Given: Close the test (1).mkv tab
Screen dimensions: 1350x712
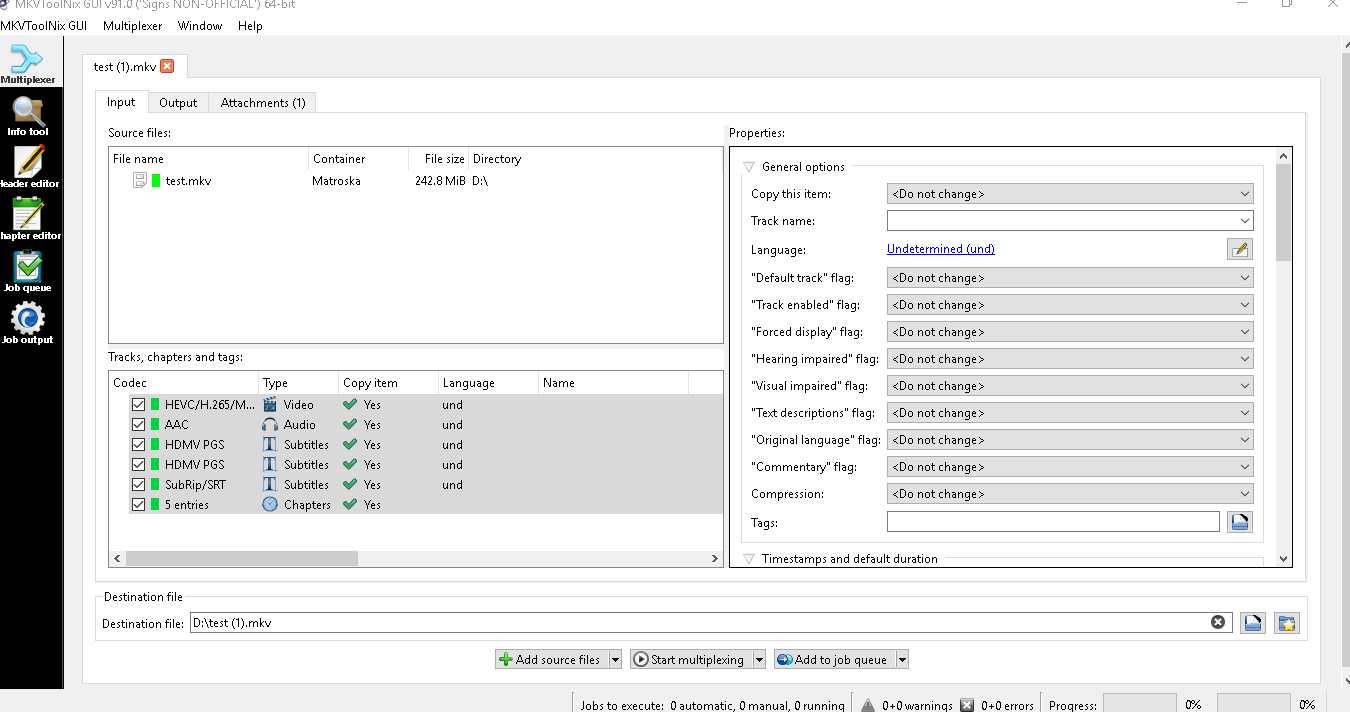Looking at the screenshot, I should pos(167,67).
